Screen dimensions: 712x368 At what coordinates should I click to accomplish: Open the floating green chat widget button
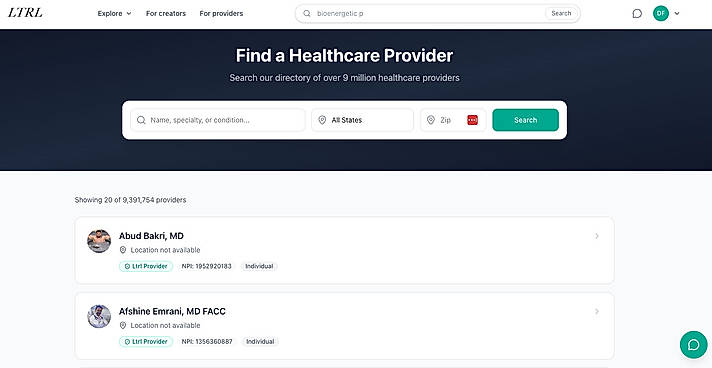(693, 345)
